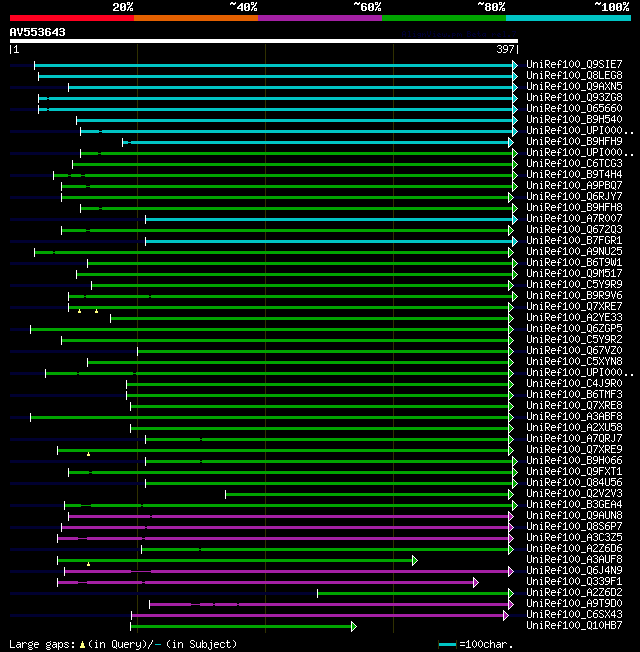This screenshot has width=640, height=652.
Task: Click the purple segment of the identity legend
Action: pyautogui.click(x=320, y=18)
